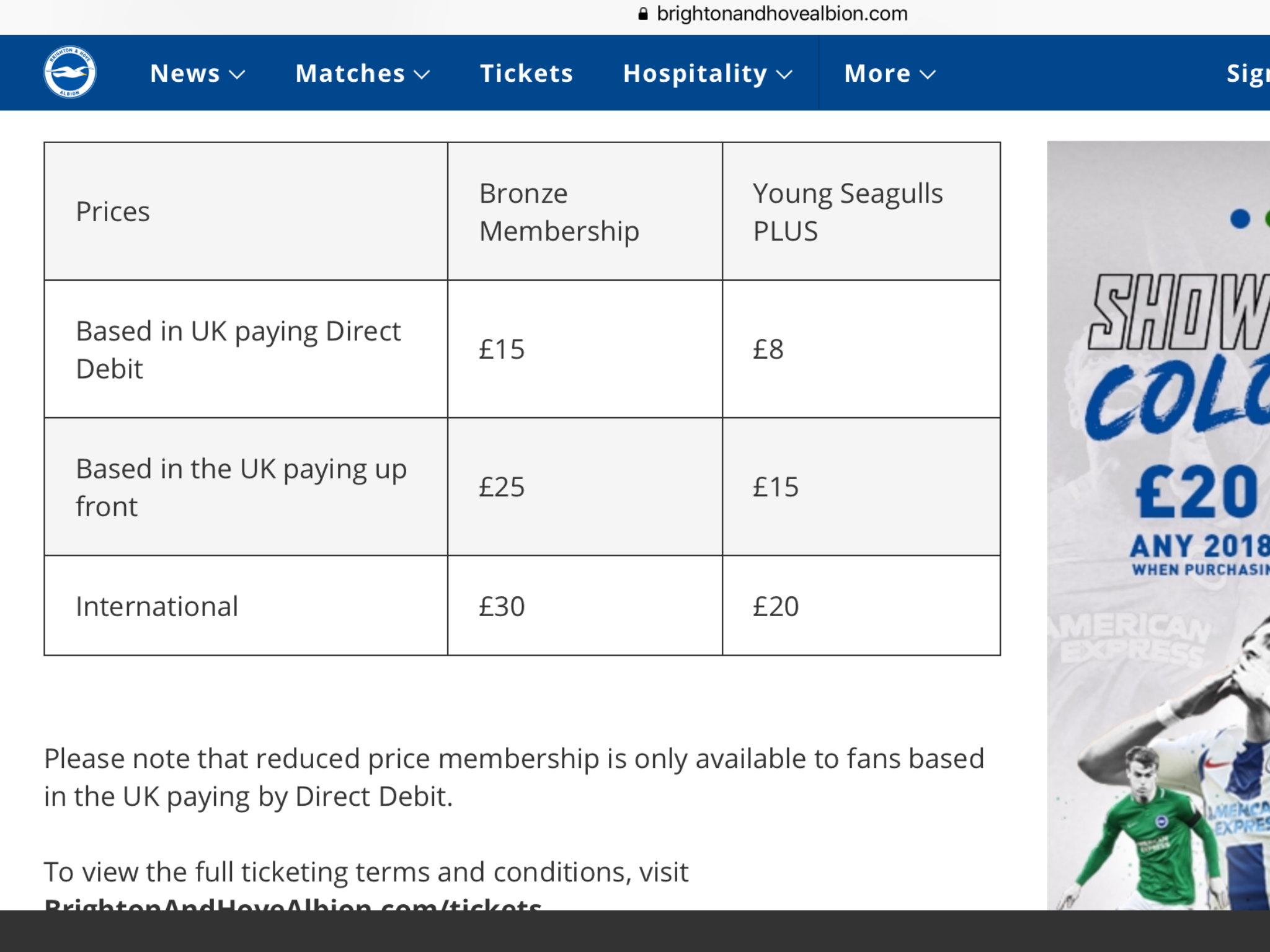Image resolution: width=1270 pixels, height=952 pixels.
Task: Click the Brighton & Hove Albion crest logo
Action: tap(69, 73)
